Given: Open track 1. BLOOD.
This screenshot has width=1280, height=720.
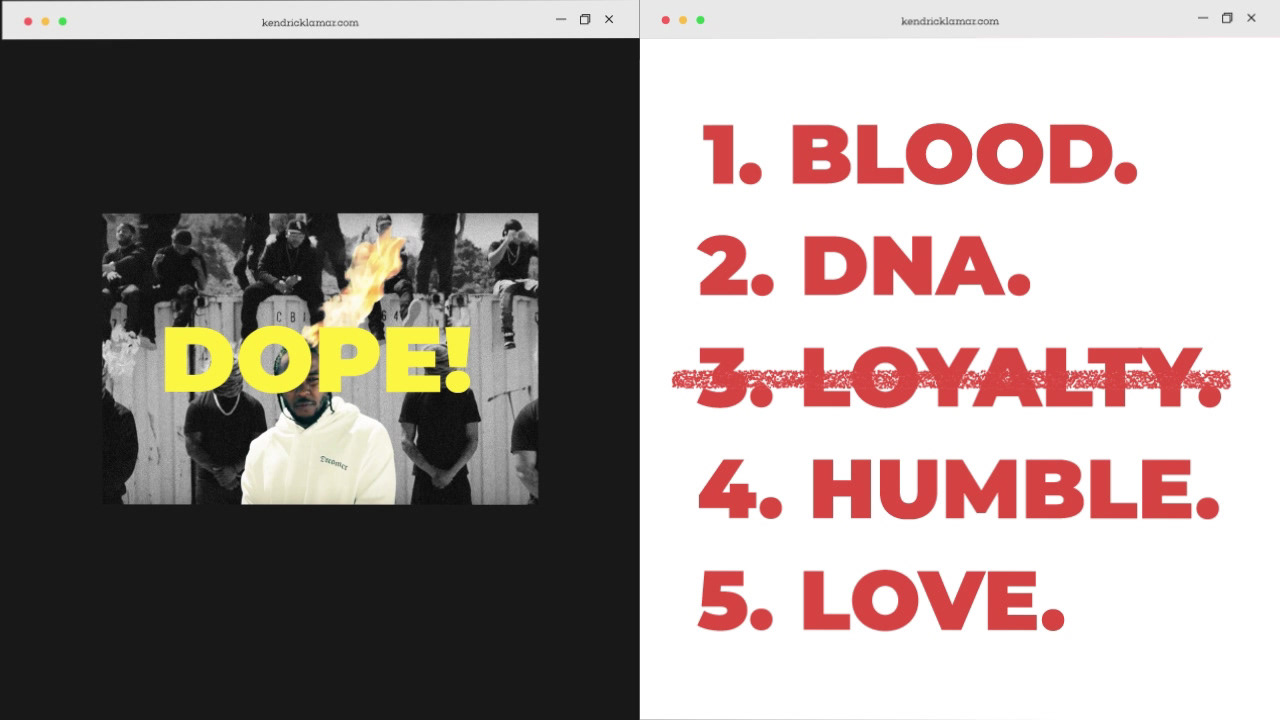Looking at the screenshot, I should [x=919, y=156].
